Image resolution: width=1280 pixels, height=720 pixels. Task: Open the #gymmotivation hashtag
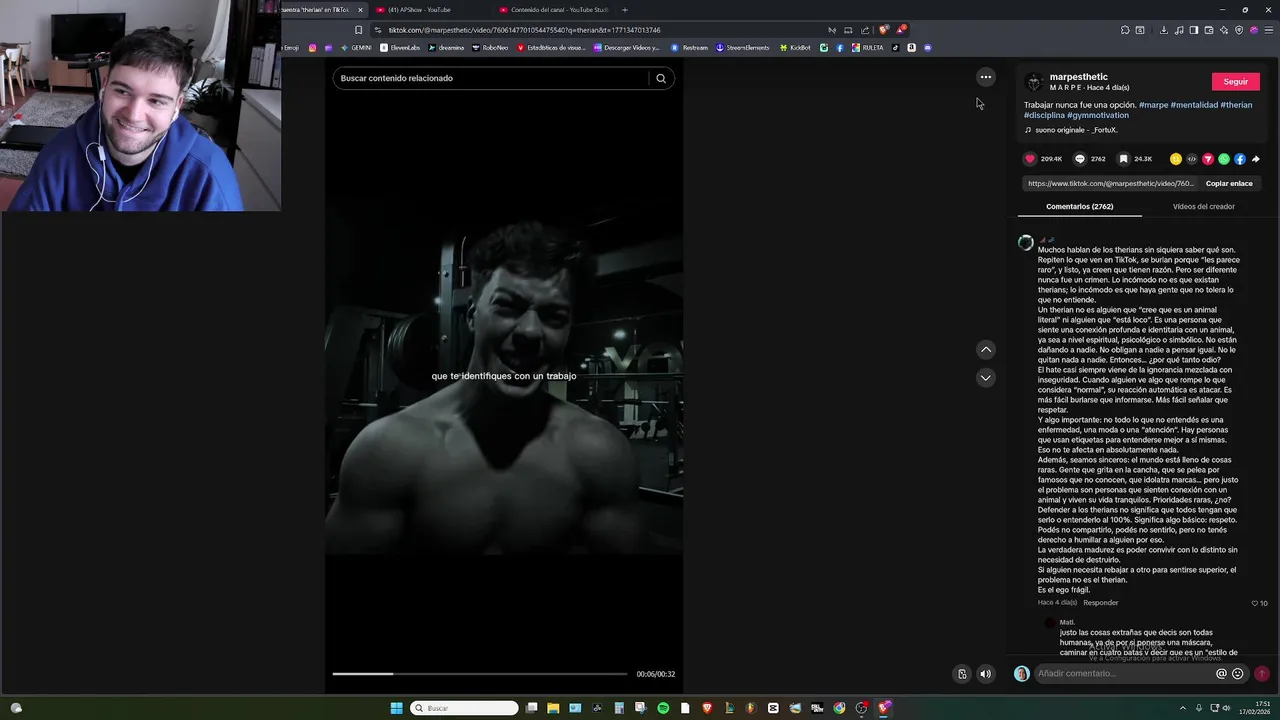[x=1098, y=115]
